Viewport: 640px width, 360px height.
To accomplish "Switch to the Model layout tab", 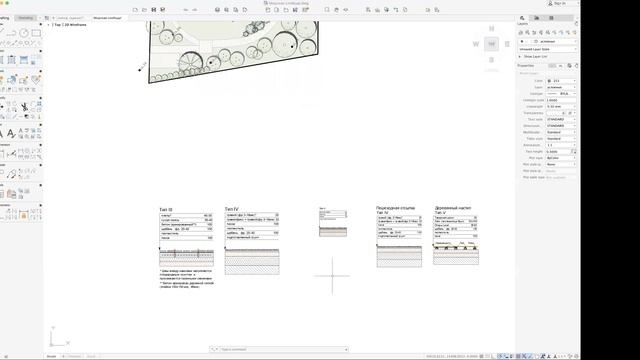I will pyautogui.click(x=51, y=356).
